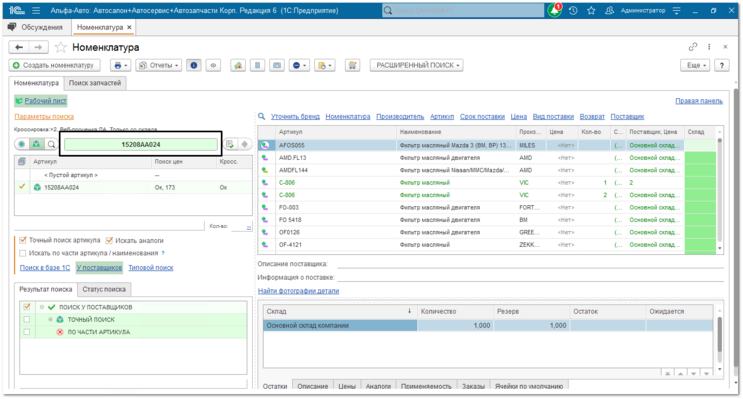Click the list icon in Артикул table header
This screenshot has height=399, width=743.
[x=21, y=162]
